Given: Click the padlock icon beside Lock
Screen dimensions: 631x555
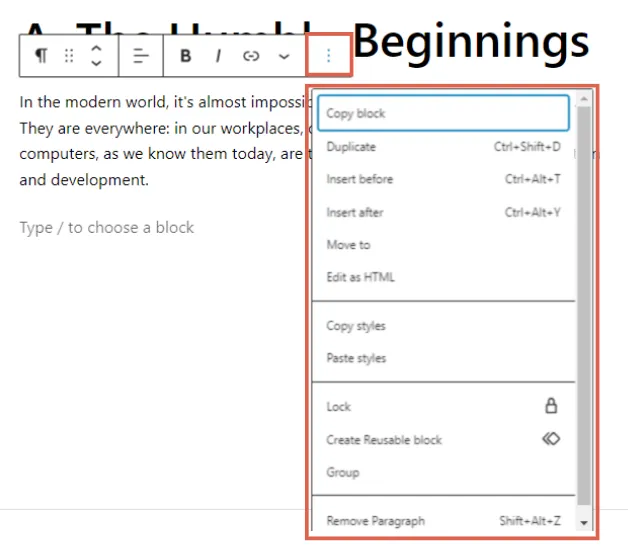Looking at the screenshot, I should pyautogui.click(x=551, y=406).
